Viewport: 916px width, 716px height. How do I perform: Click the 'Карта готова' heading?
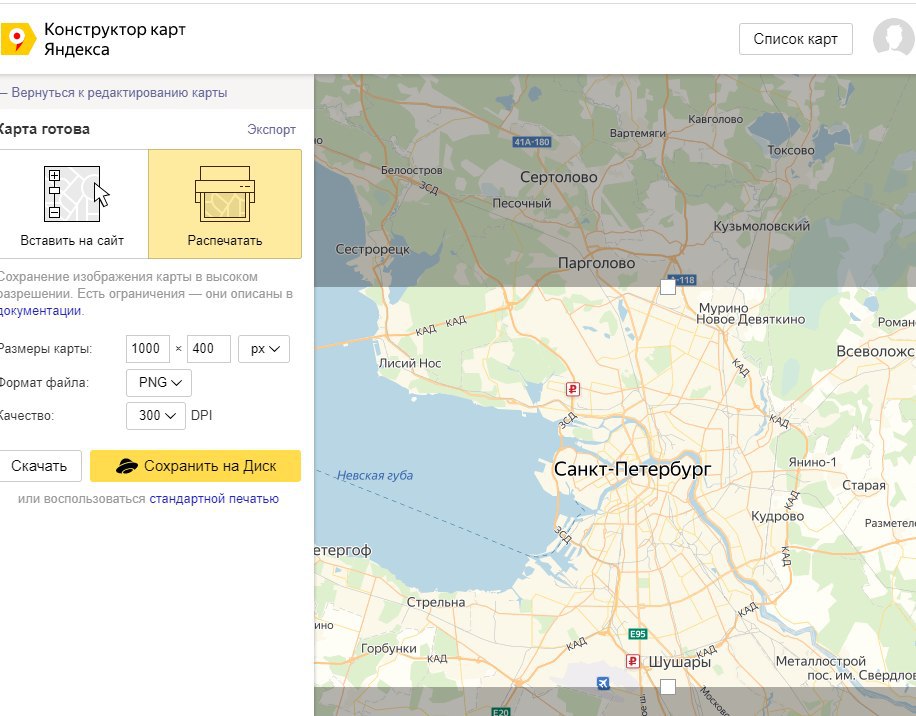44,129
